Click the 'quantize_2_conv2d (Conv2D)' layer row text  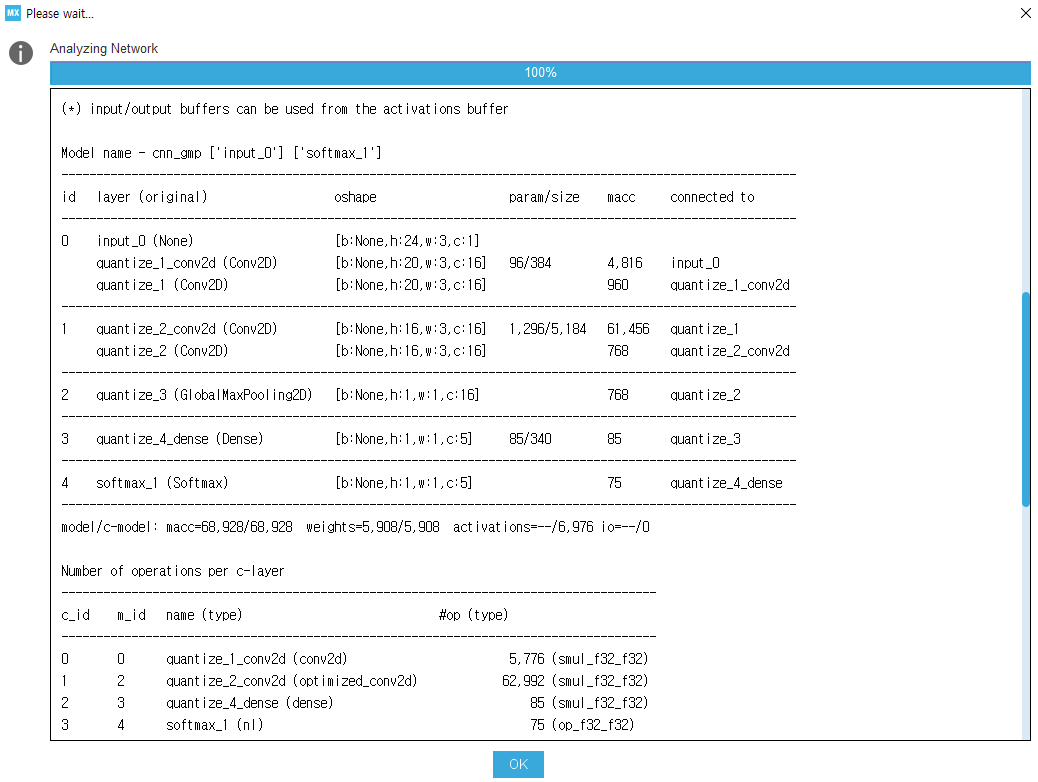(187, 329)
